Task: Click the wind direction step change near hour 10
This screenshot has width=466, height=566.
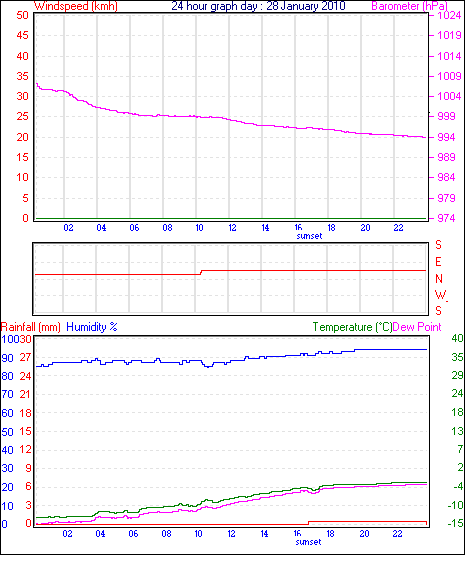Action: (x=201, y=273)
